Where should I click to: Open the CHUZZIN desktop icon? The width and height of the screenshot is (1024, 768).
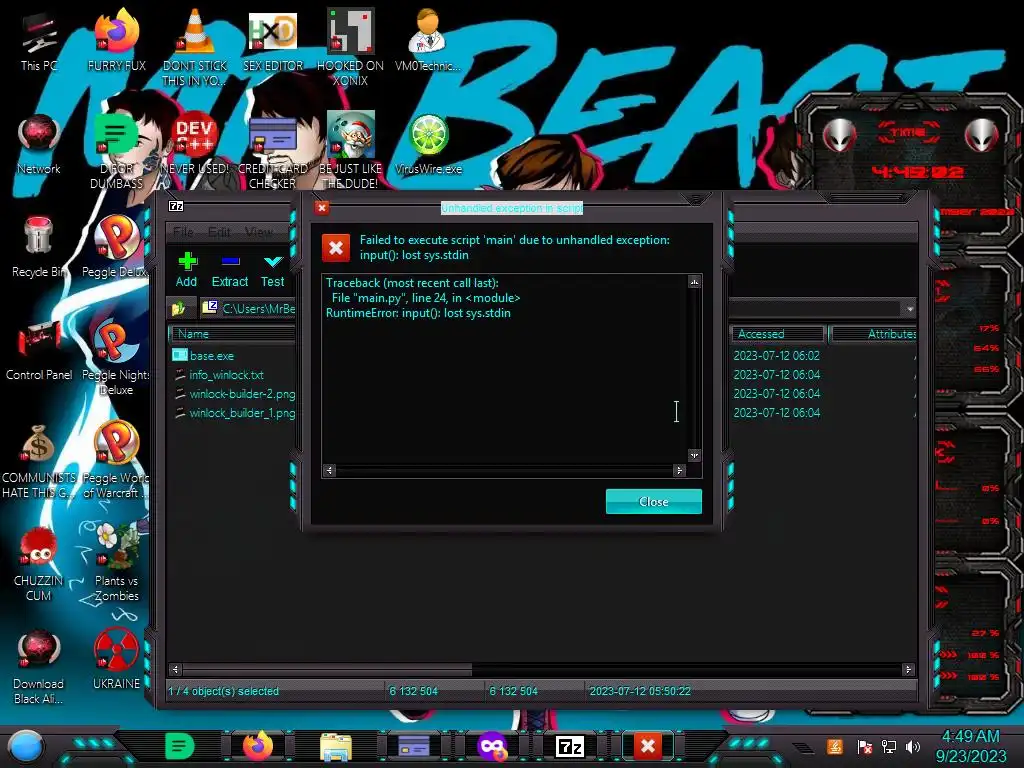(39, 564)
